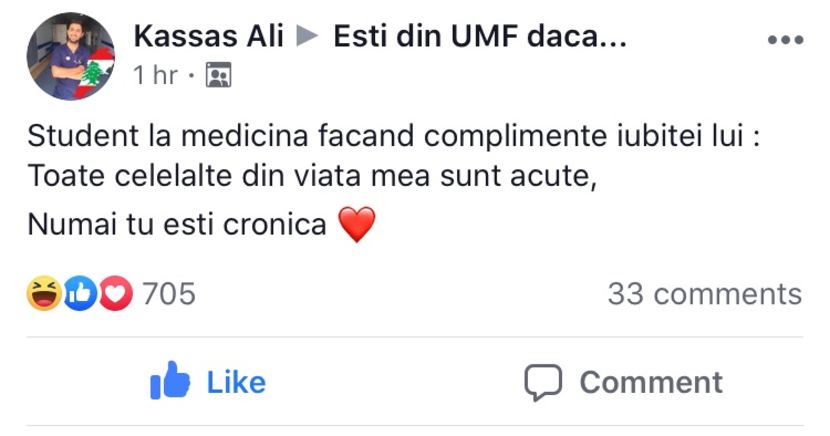Click the Haha laughing reaction icon
Viewport: 830px width, 436px height.
pos(44,294)
